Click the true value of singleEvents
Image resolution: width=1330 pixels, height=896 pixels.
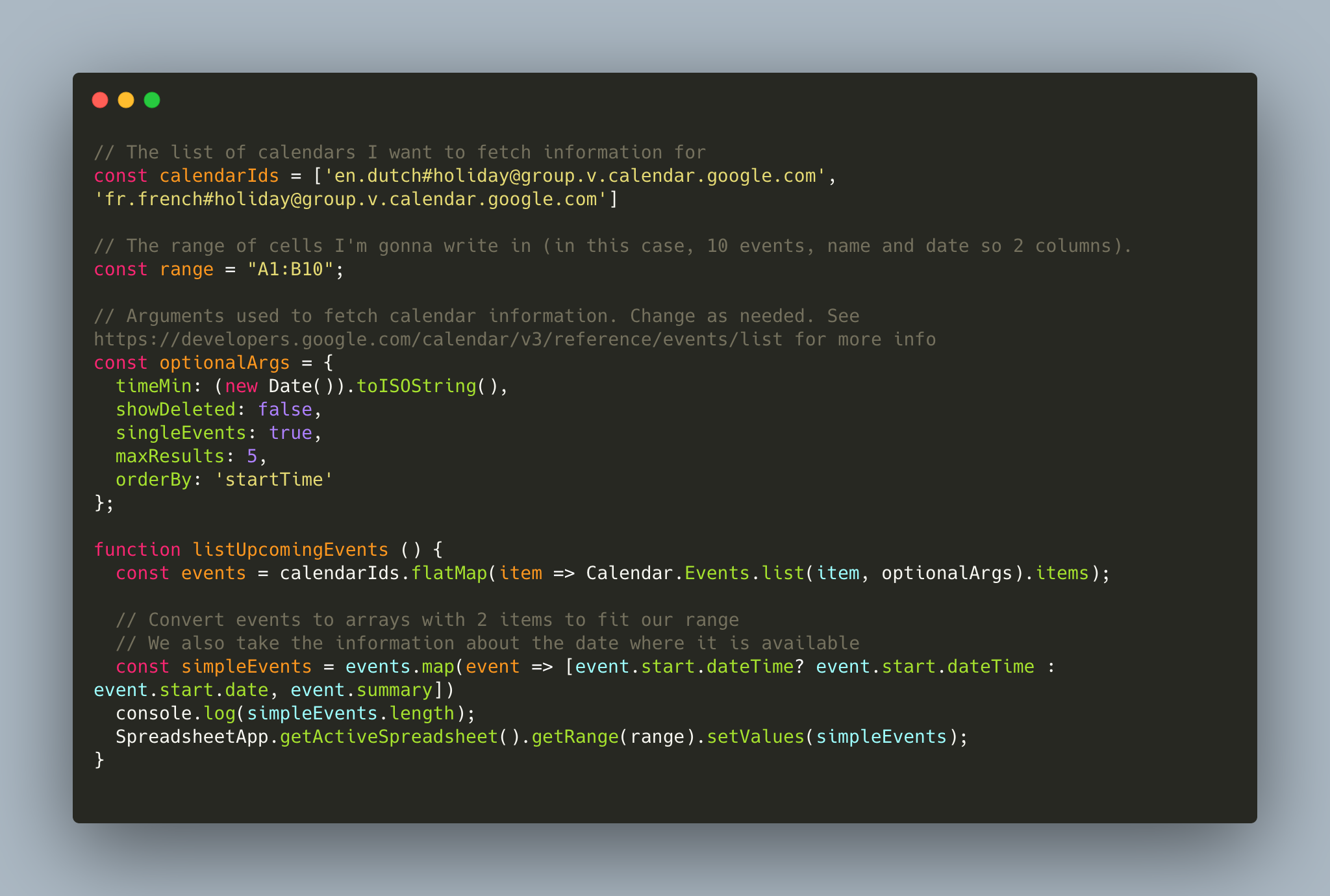[290, 433]
